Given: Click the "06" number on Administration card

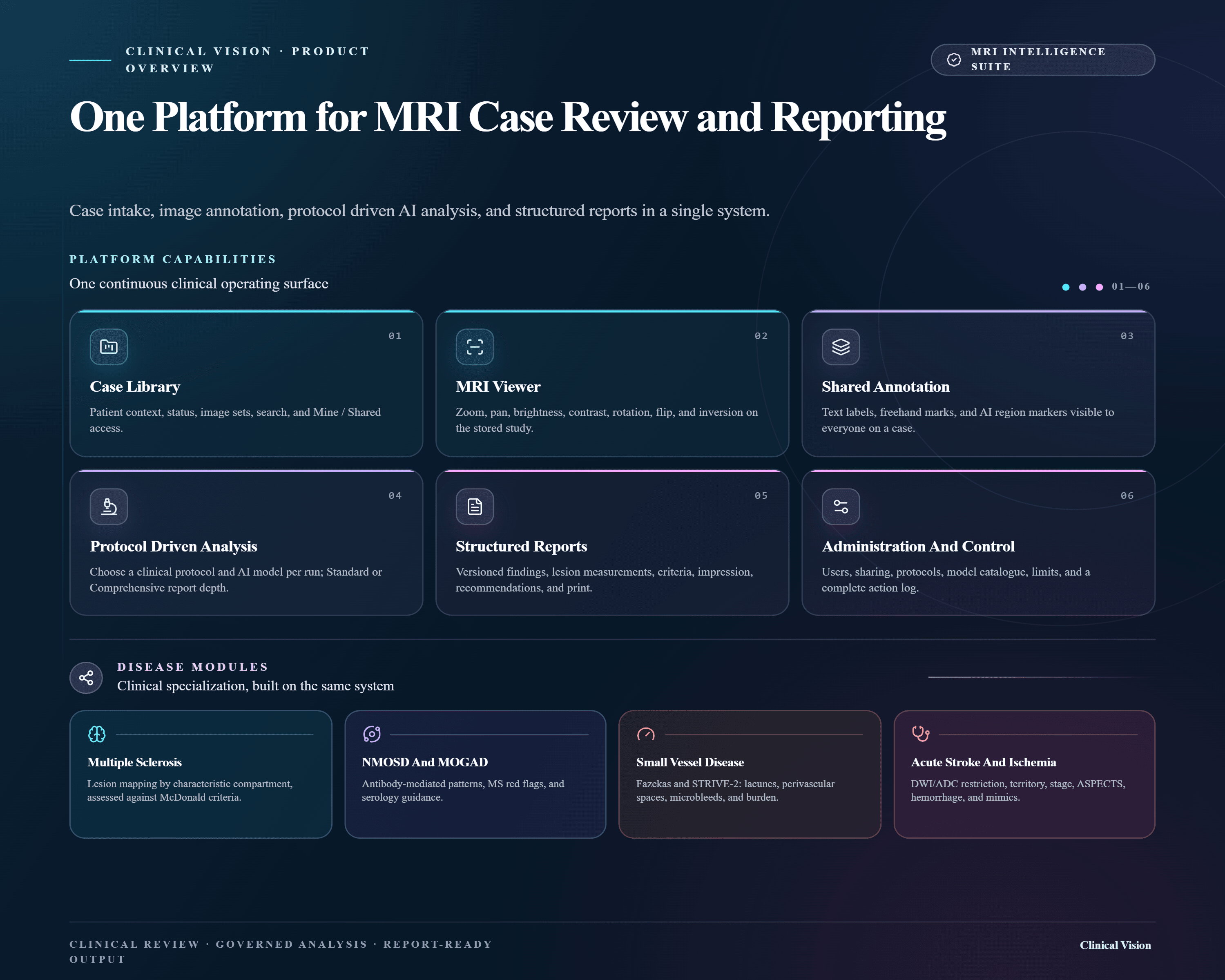Looking at the screenshot, I should [1127, 496].
